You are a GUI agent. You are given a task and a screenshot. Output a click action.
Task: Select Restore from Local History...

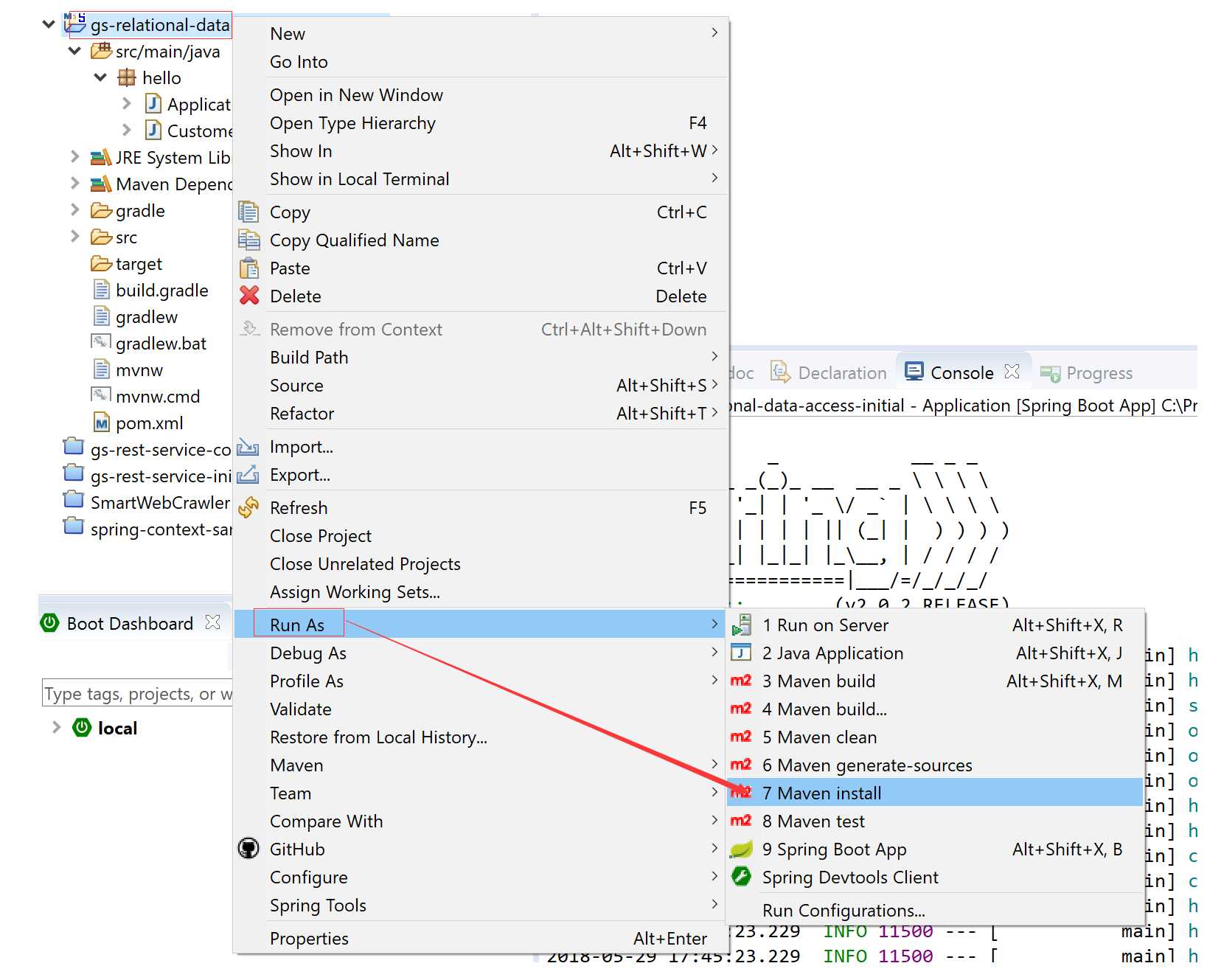pyautogui.click(x=481, y=737)
